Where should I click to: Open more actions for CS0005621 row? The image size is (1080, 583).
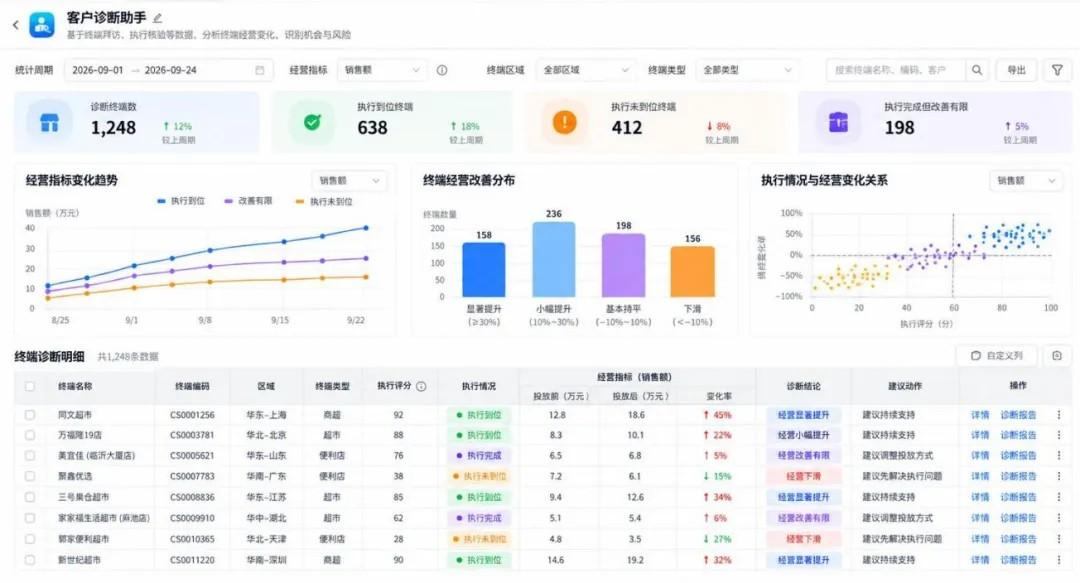point(1059,456)
